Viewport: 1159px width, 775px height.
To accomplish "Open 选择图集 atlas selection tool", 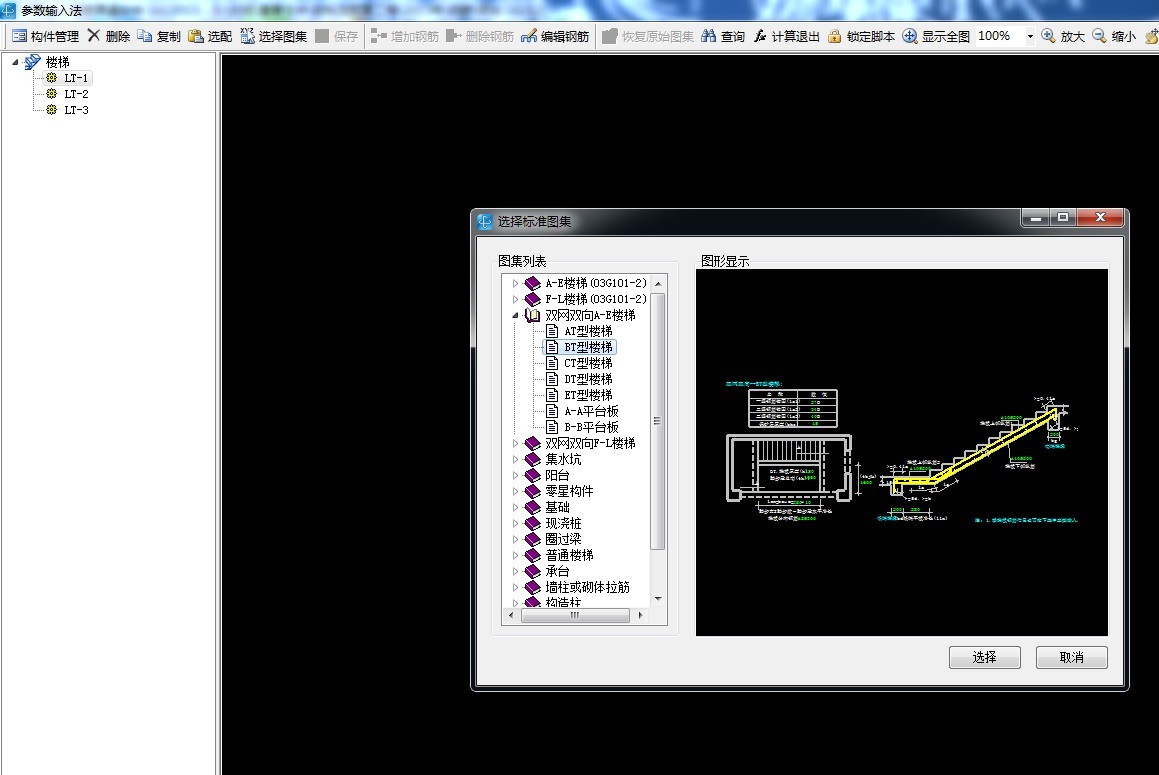I will (274, 36).
